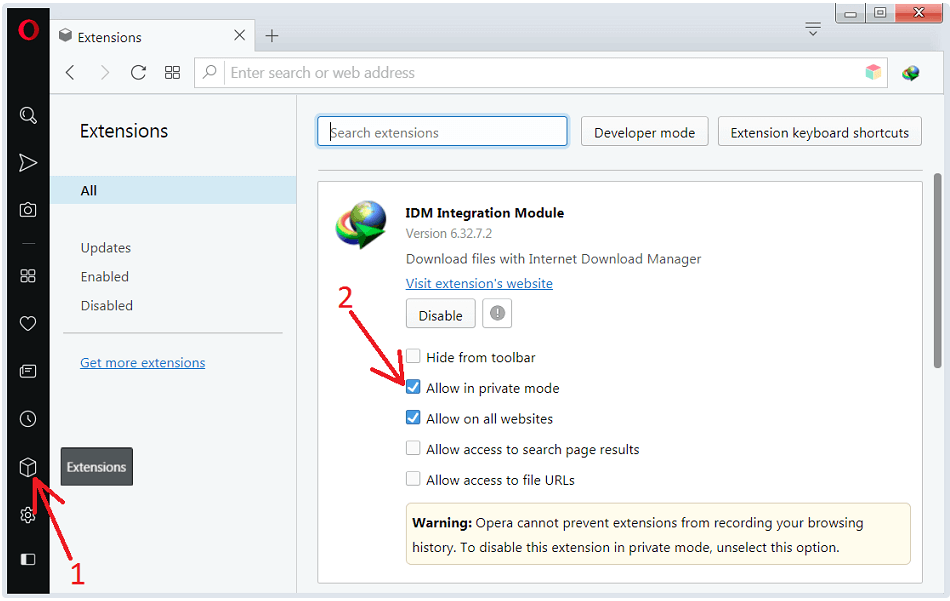Image resolution: width=950 pixels, height=601 pixels.
Task: Click the IDM Integration Module logo
Action: (362, 224)
